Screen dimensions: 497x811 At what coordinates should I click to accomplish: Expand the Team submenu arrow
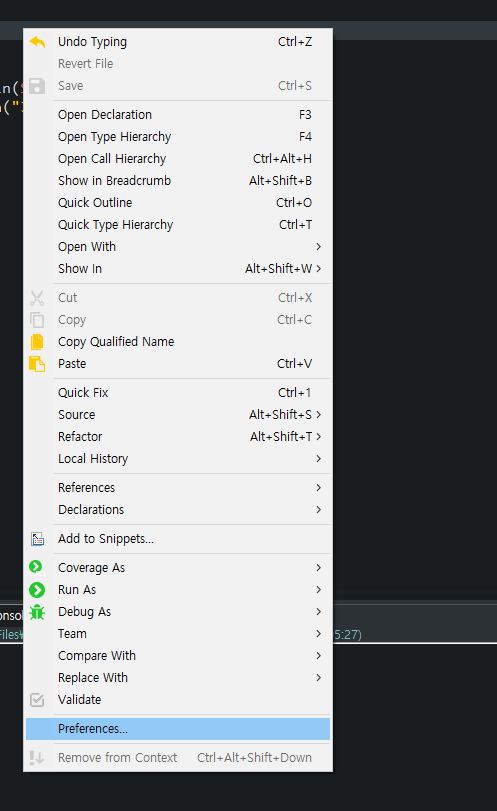(x=319, y=634)
